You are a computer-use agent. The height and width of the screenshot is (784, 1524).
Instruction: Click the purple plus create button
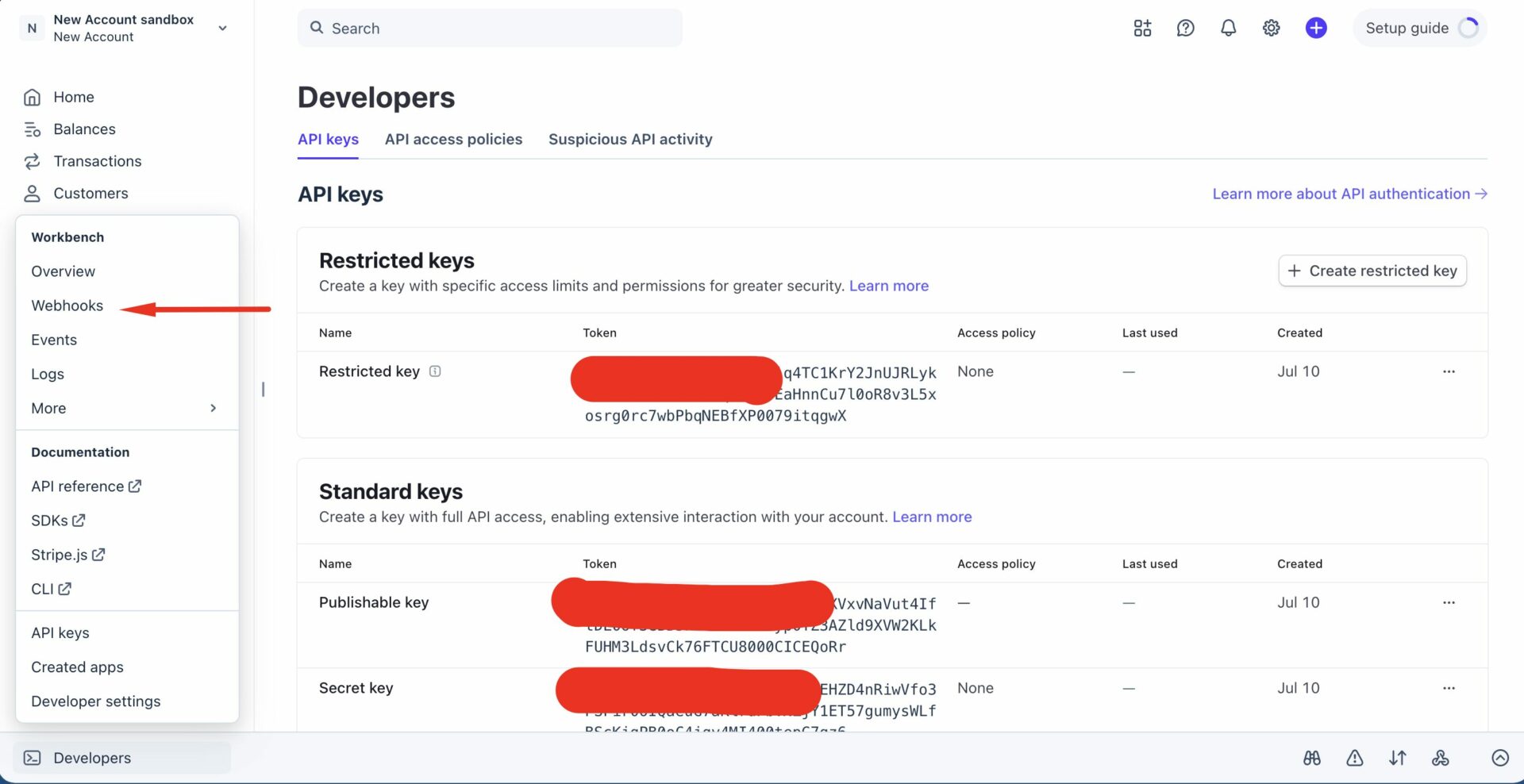pos(1316,28)
